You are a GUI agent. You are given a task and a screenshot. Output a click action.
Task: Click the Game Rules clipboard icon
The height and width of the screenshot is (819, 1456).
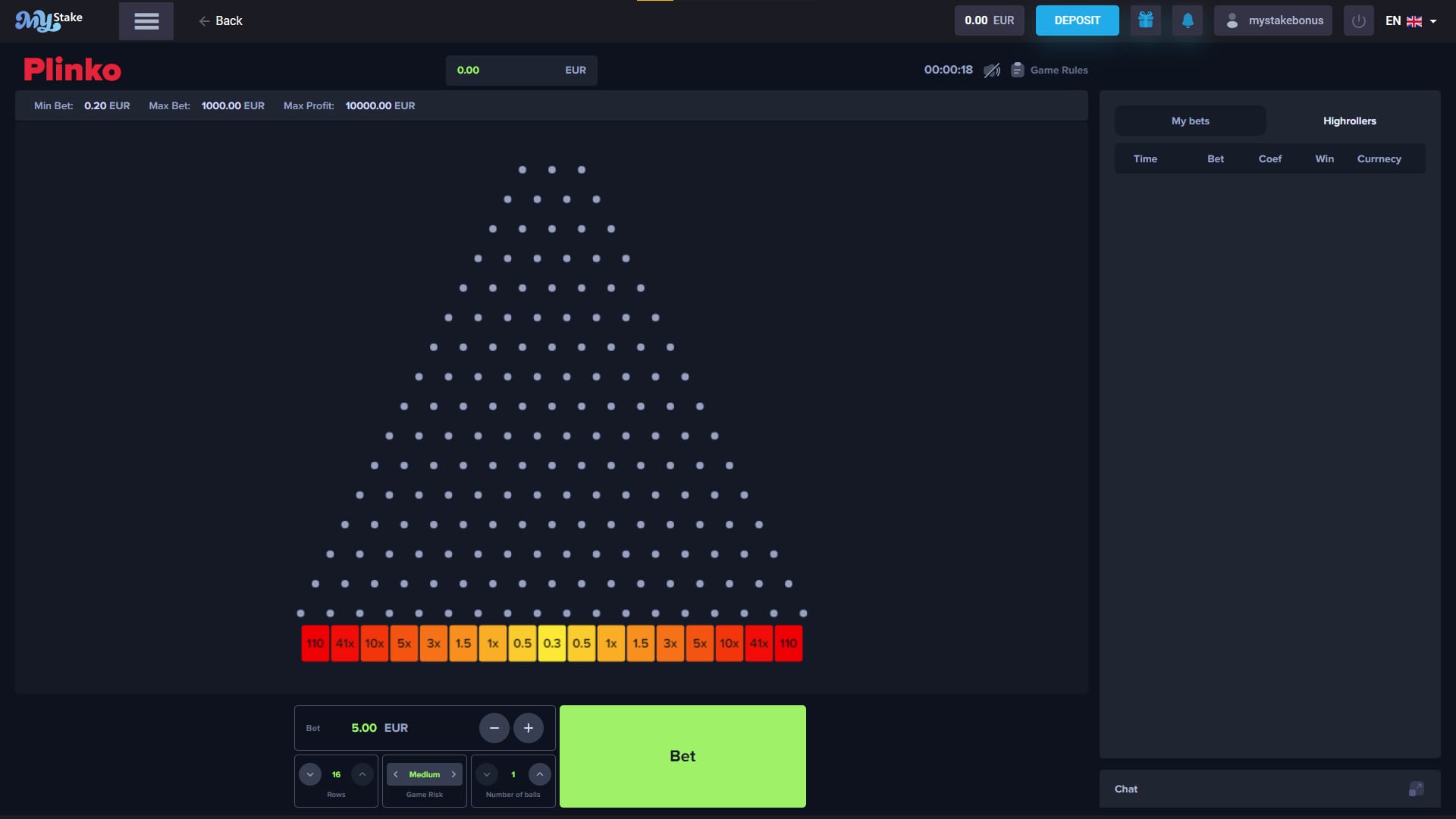[1018, 70]
